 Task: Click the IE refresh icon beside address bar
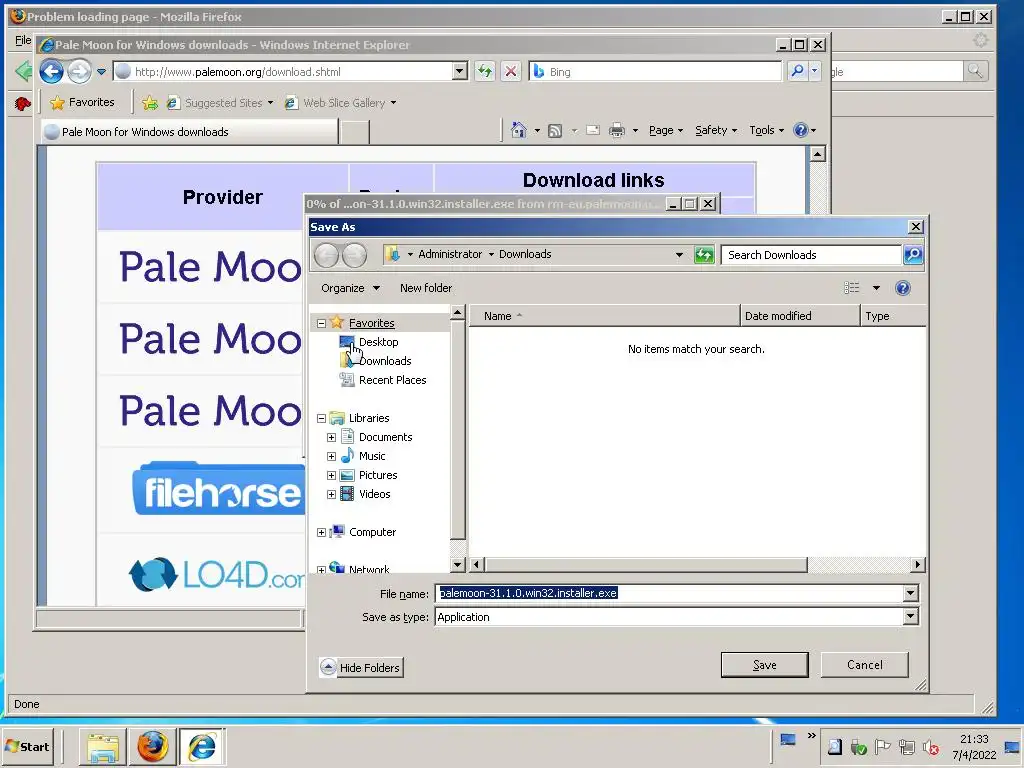pyautogui.click(x=485, y=71)
